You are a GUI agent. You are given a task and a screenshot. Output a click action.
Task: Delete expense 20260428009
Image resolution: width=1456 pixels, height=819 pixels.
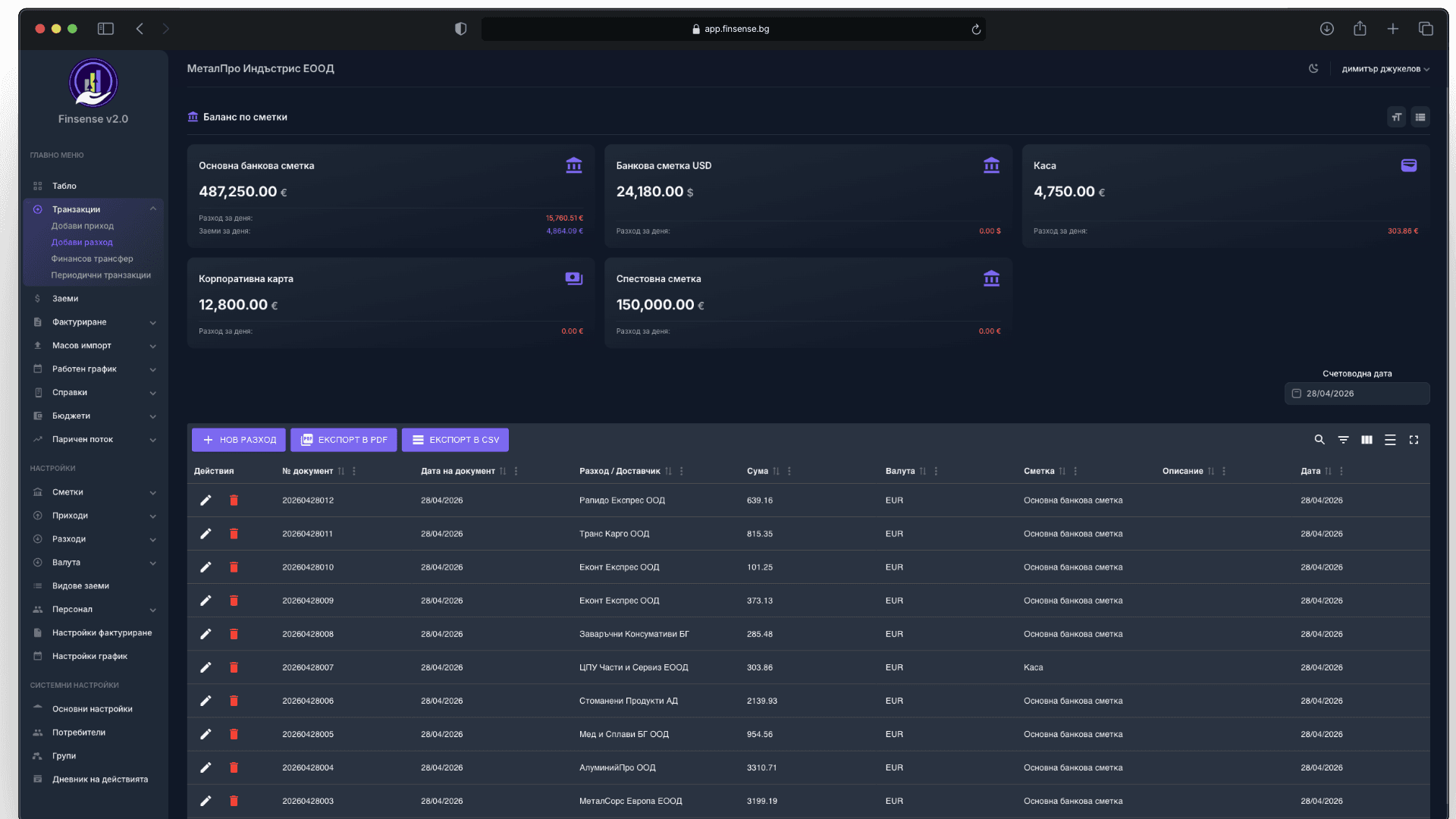(x=234, y=601)
